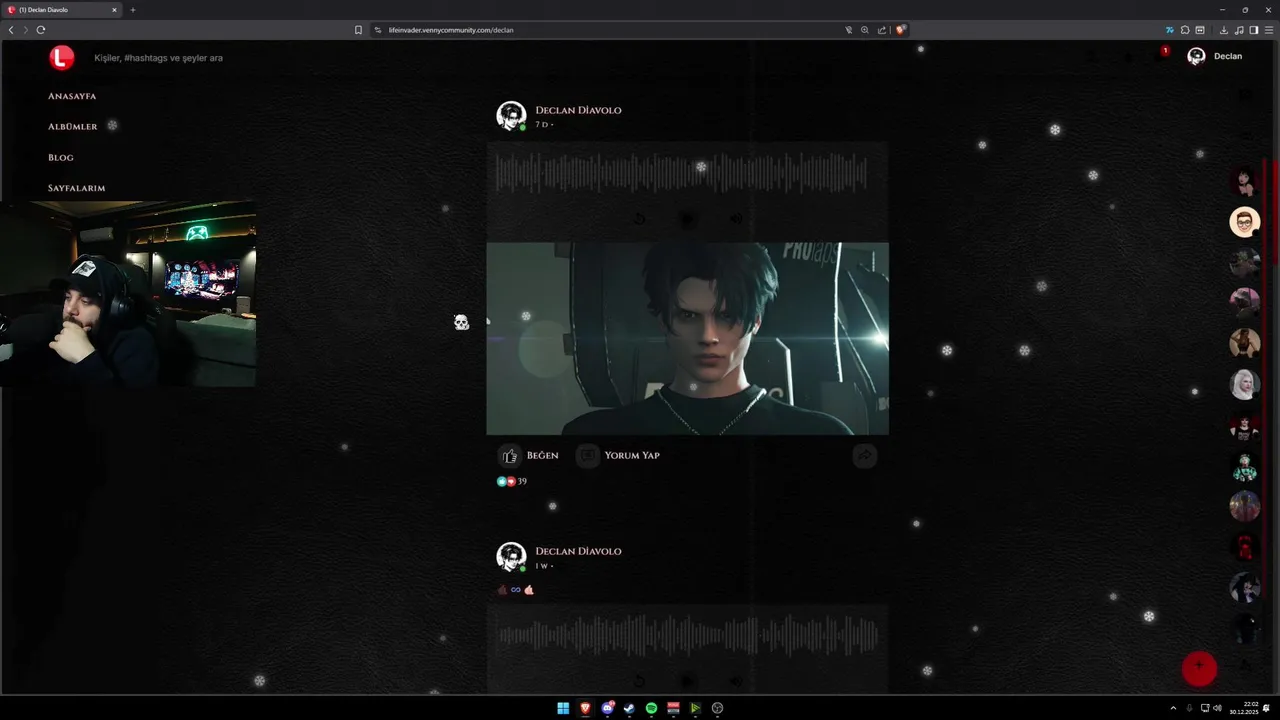Restart the first post's audio clip
The image size is (1280, 720).
tap(640, 219)
